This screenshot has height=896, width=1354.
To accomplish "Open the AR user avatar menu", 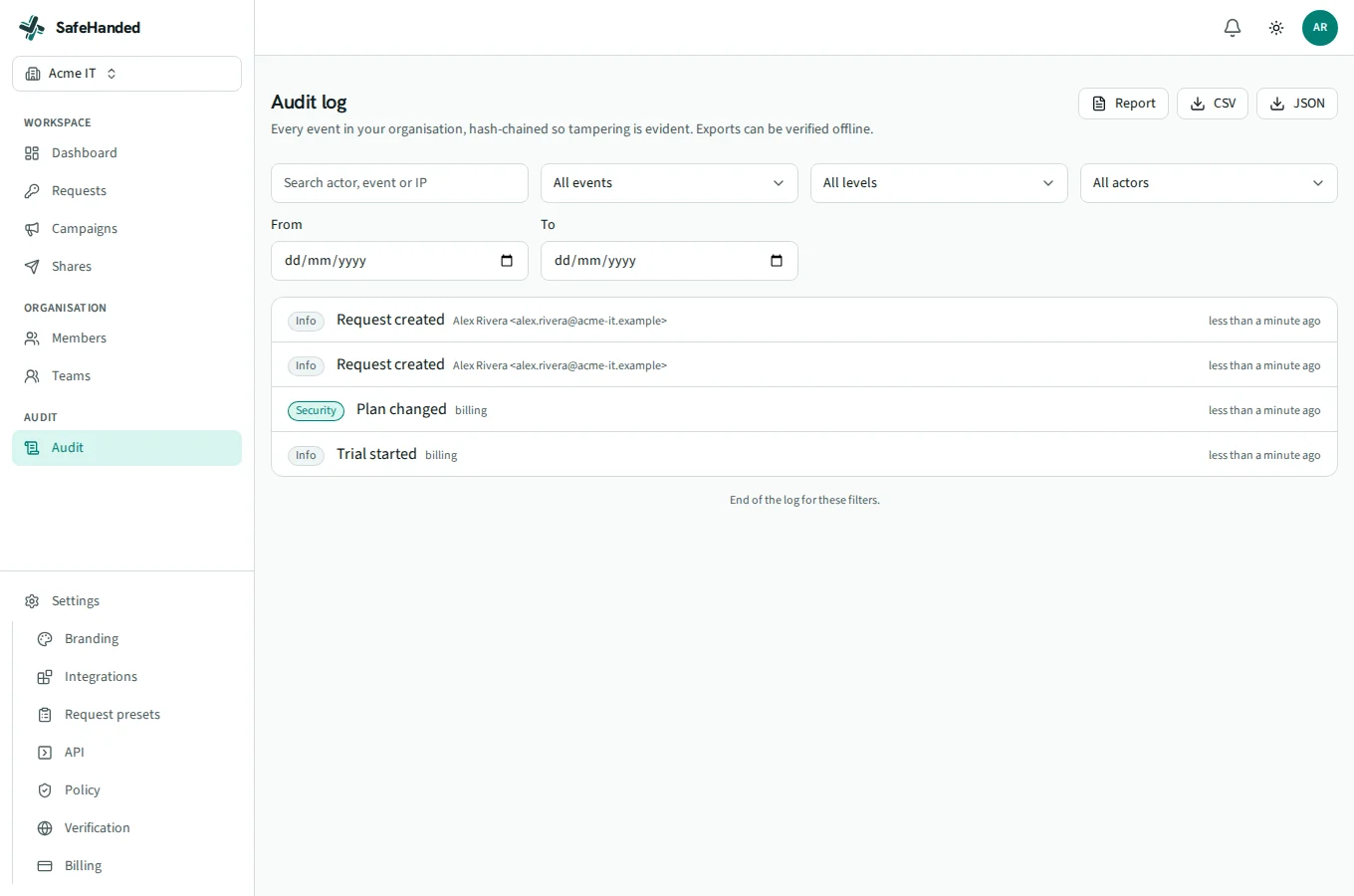I will pos(1320,28).
